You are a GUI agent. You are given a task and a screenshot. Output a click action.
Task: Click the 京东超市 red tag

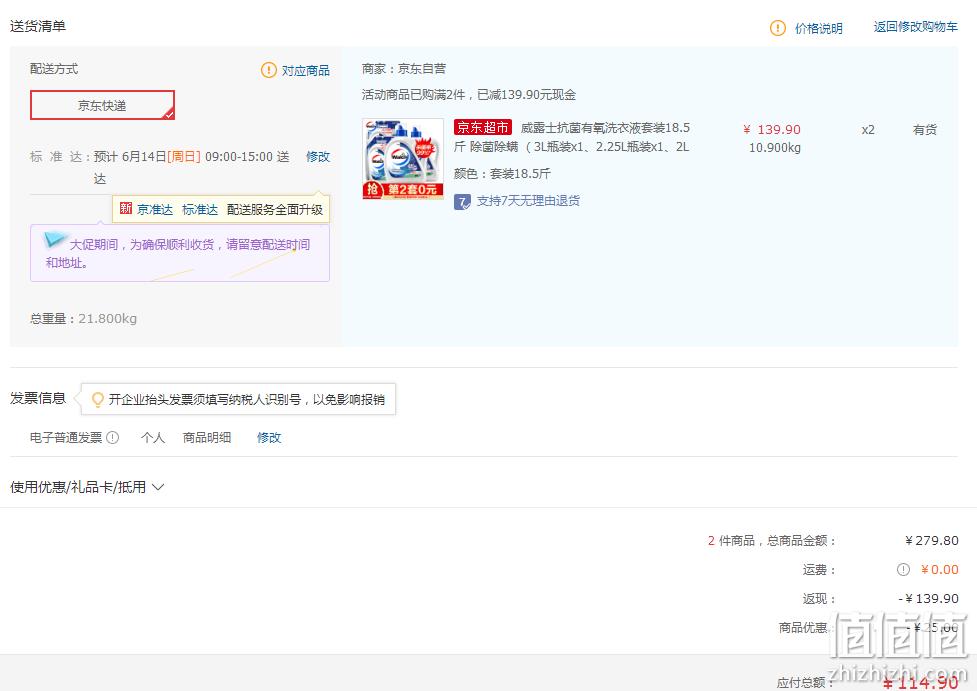(x=483, y=128)
